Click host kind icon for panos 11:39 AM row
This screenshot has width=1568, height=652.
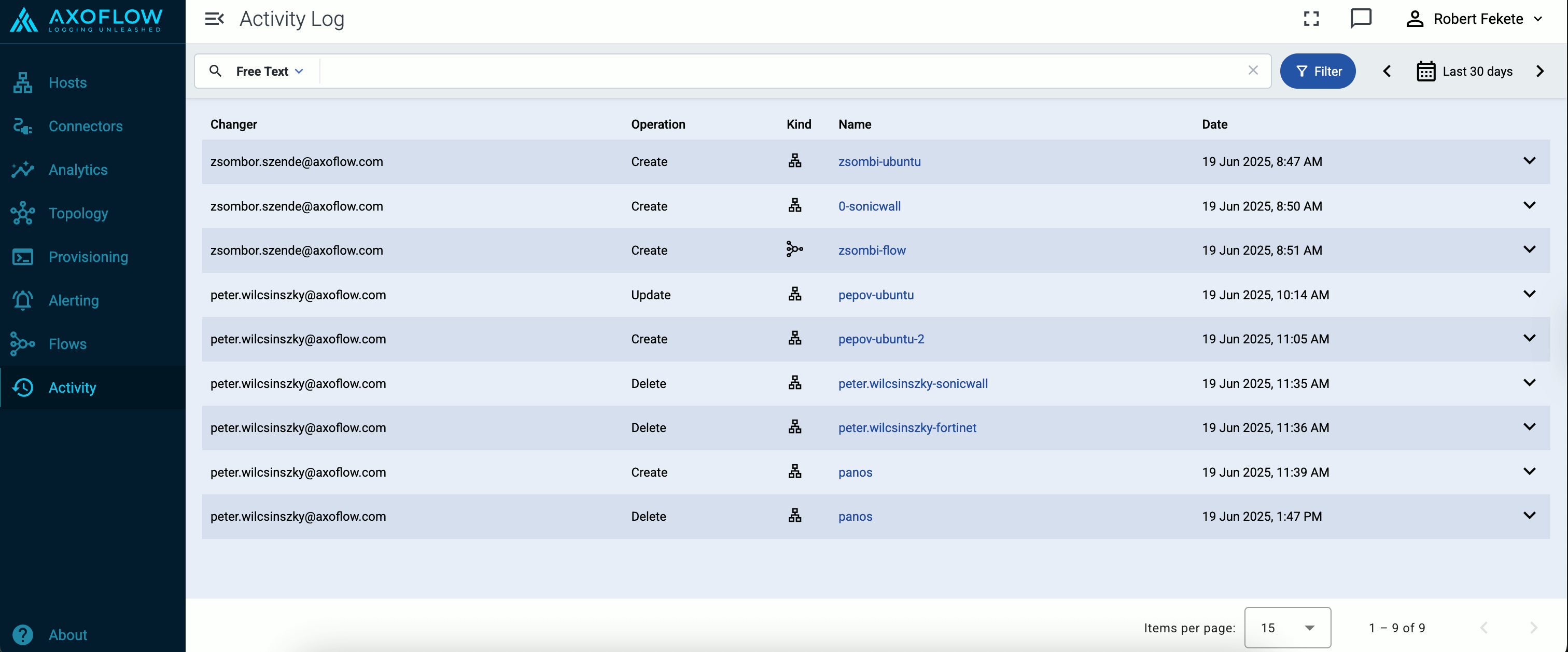794,471
